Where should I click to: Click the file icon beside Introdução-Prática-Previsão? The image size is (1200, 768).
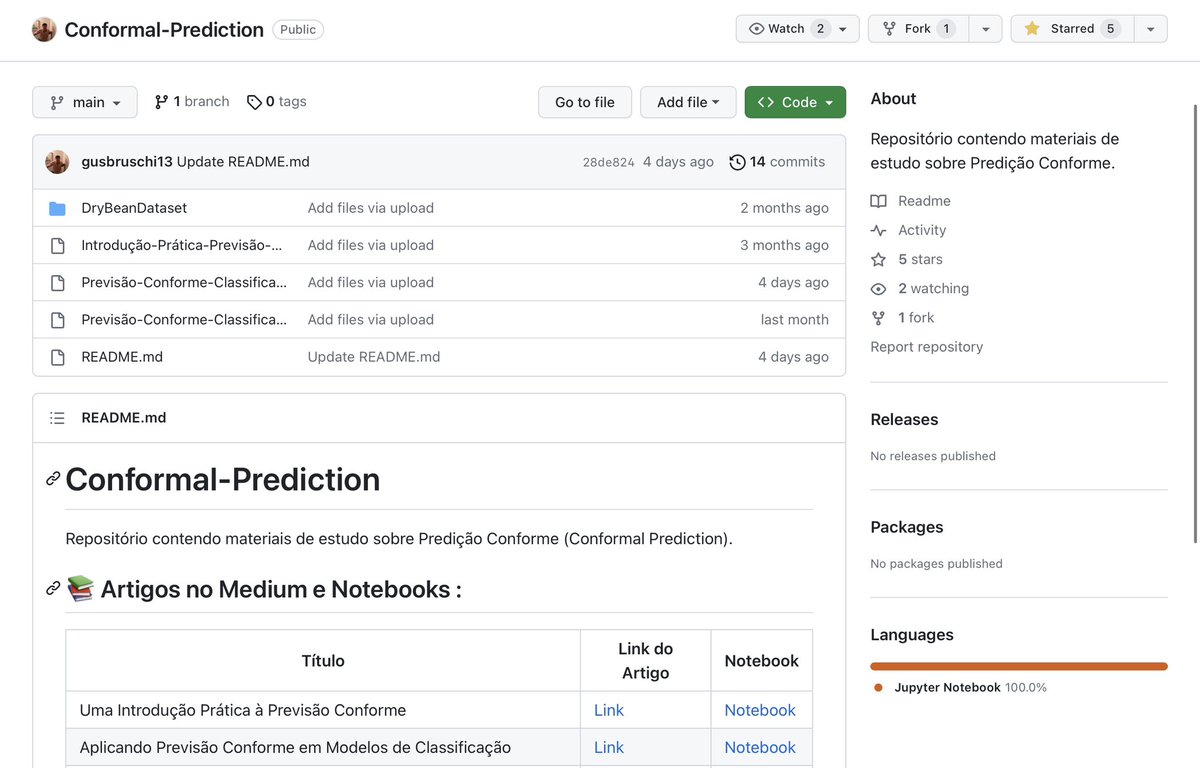57,245
